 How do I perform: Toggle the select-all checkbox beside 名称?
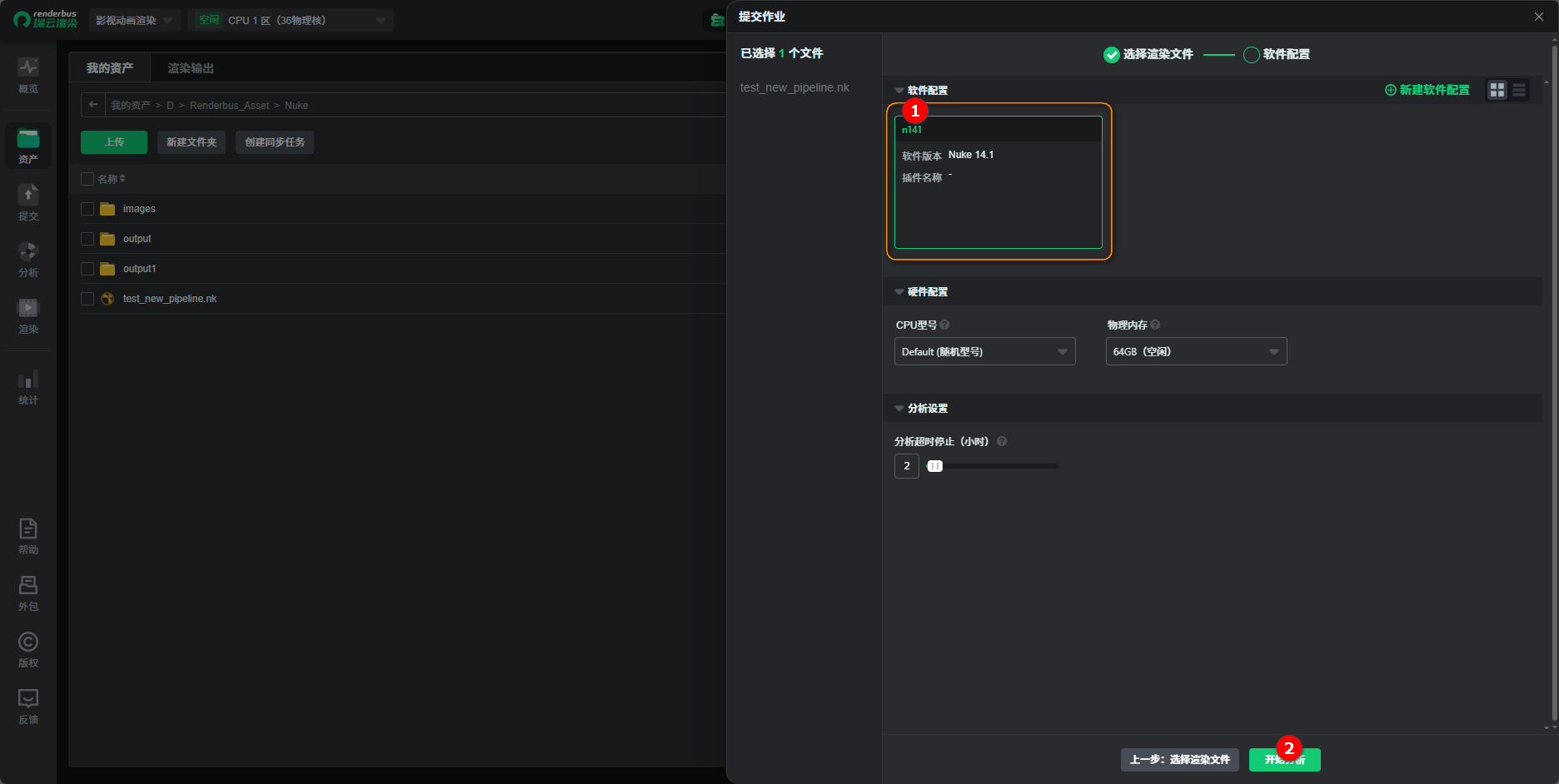[x=87, y=179]
